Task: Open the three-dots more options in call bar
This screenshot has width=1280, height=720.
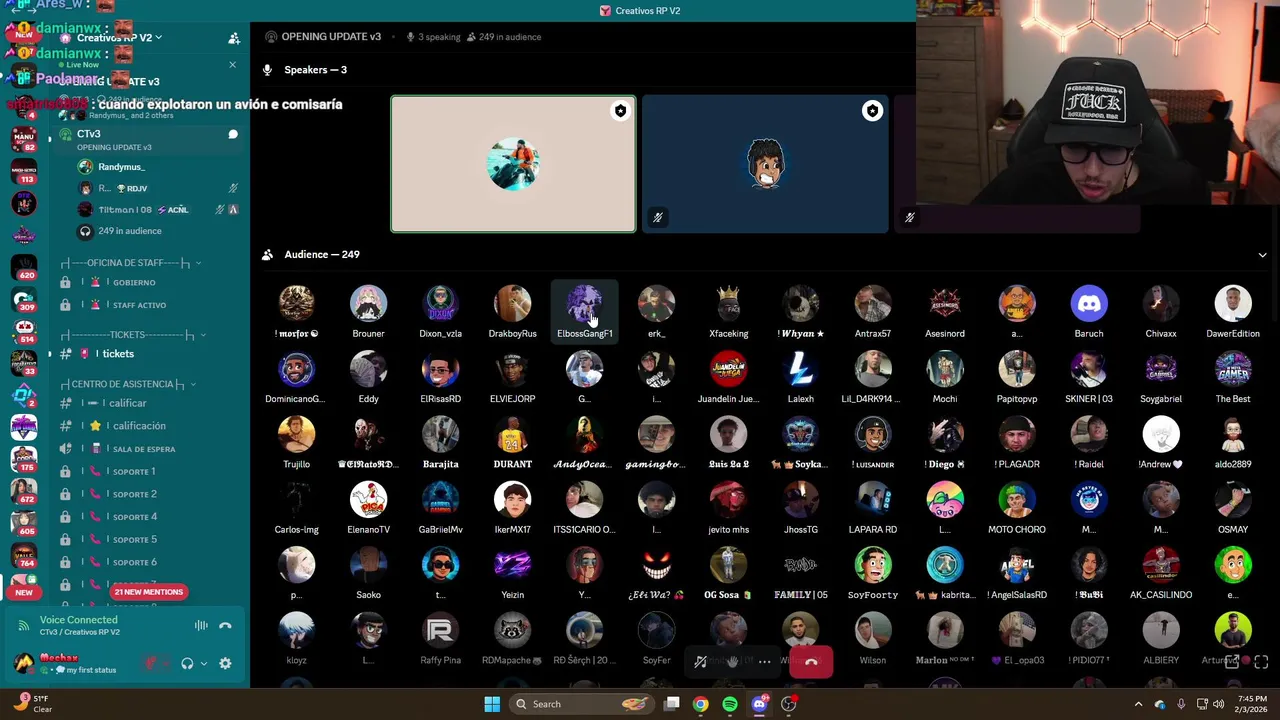Action: tap(764, 662)
